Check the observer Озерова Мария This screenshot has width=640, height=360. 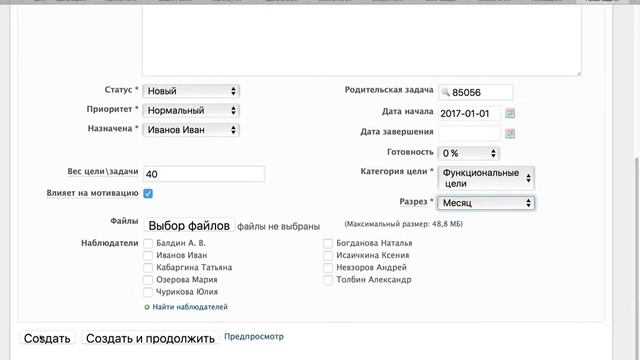tap(148, 280)
